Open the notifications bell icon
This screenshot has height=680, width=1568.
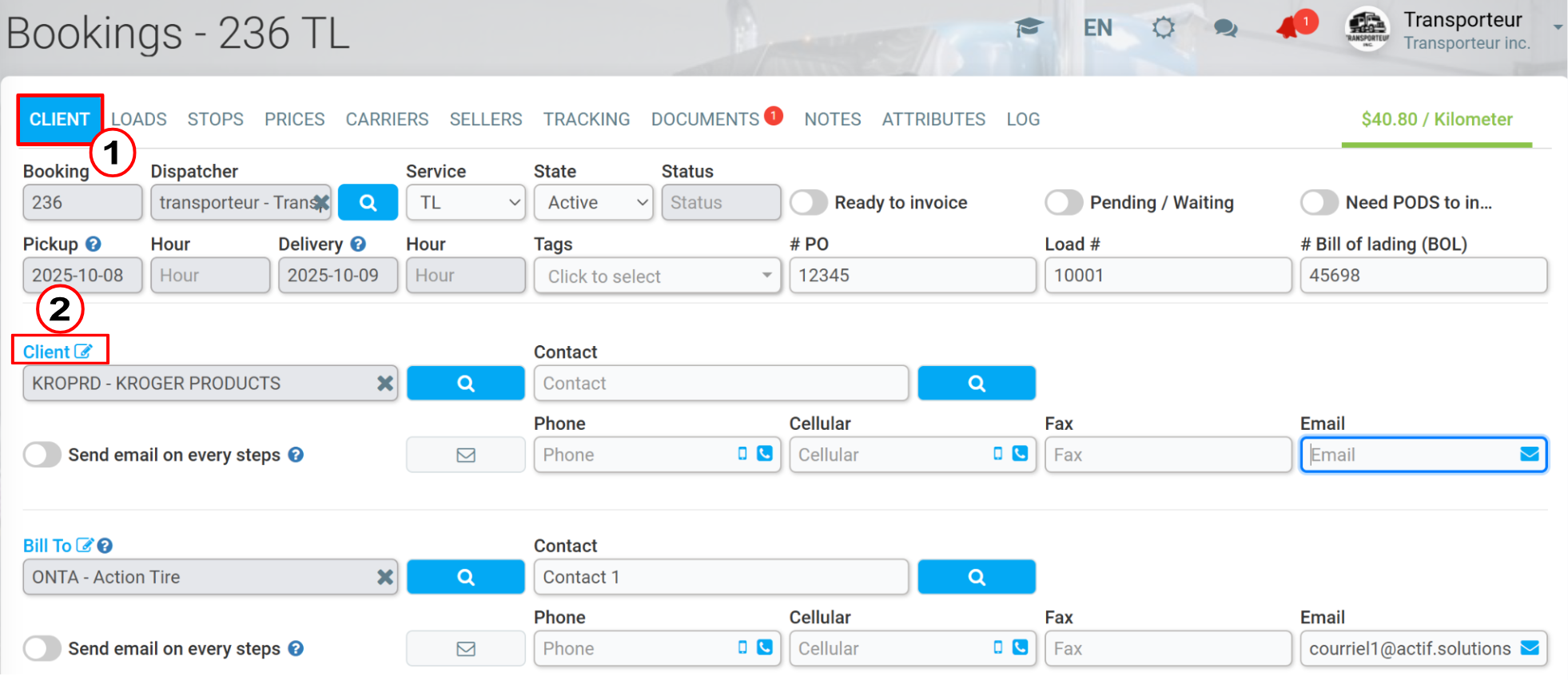[x=1288, y=28]
